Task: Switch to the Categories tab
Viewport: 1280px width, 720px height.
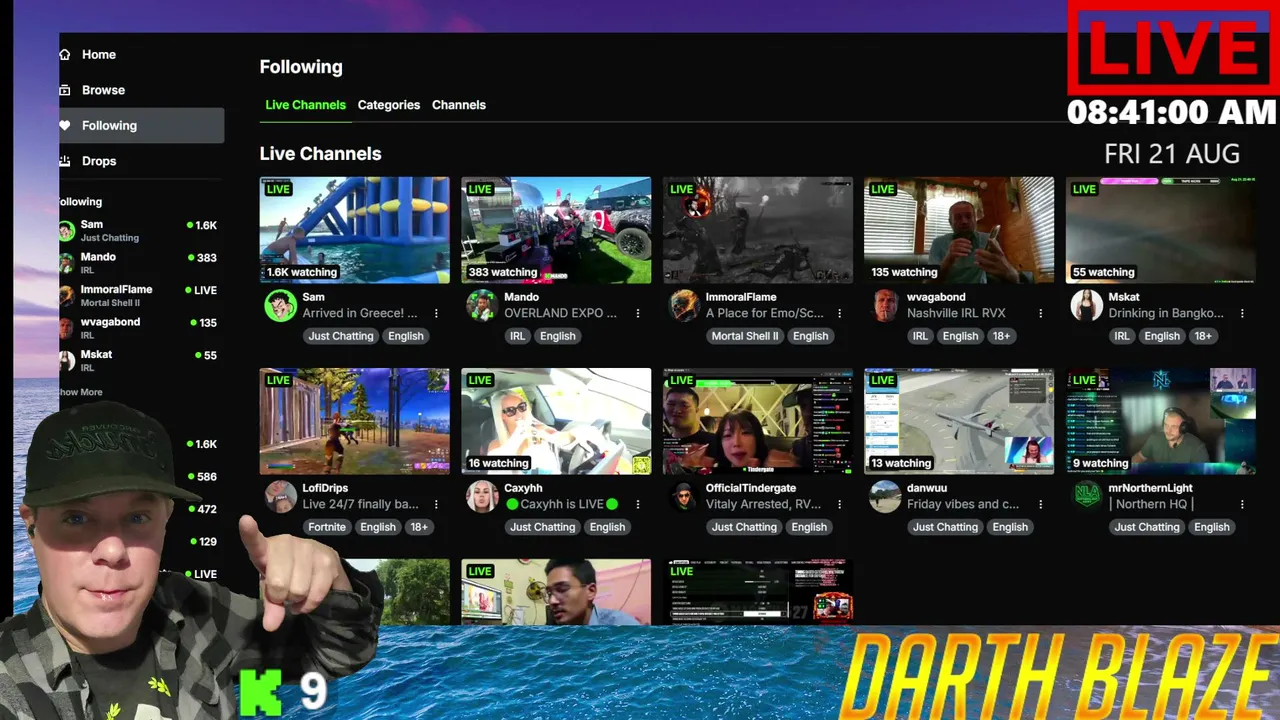Action: [389, 105]
